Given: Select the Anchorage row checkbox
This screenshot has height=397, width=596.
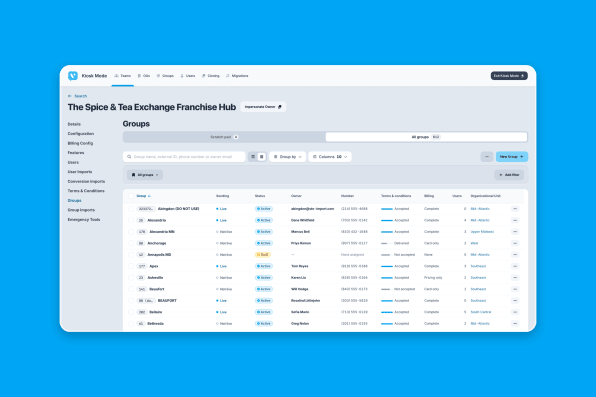Looking at the screenshot, I should 131,243.
